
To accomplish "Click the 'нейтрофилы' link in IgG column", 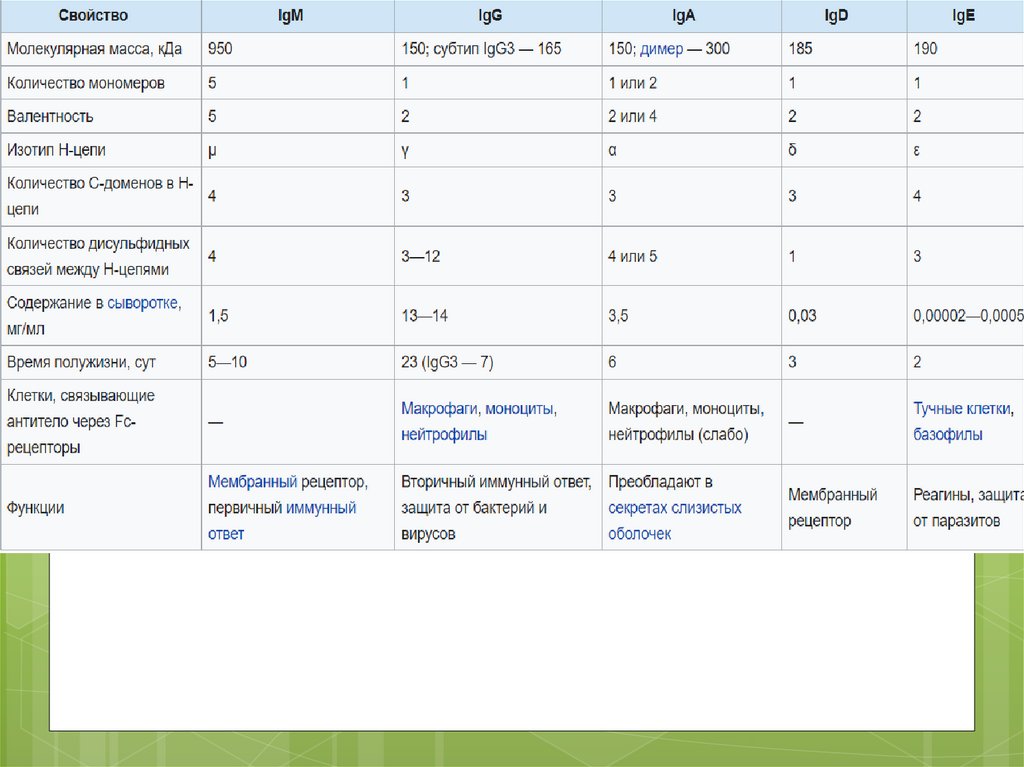I will tap(444, 435).
